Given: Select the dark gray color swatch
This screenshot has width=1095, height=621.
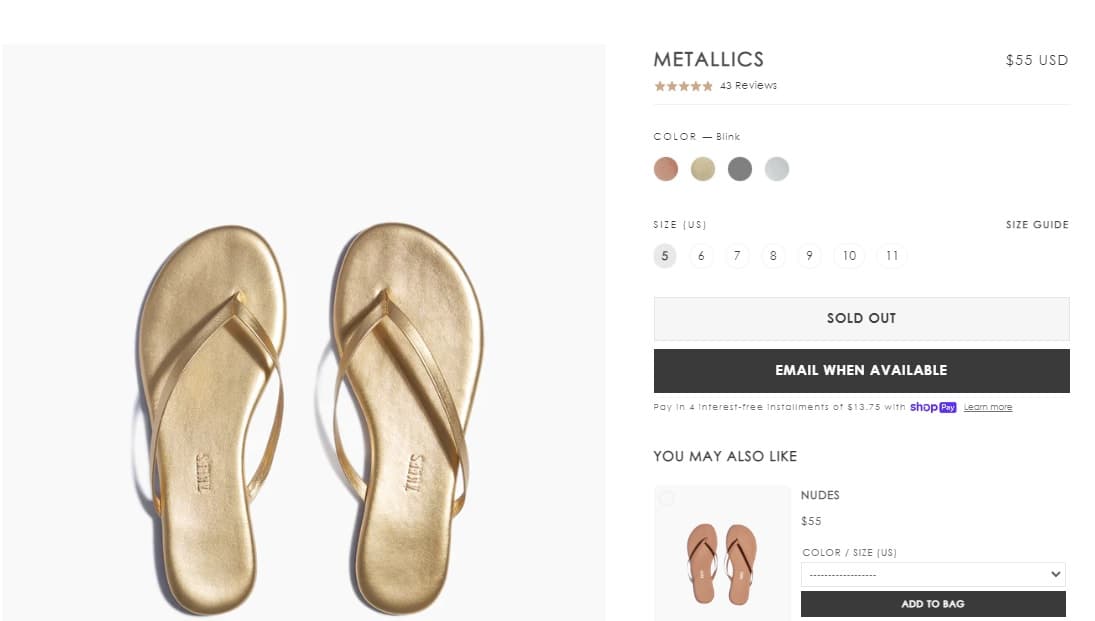Looking at the screenshot, I should [x=740, y=169].
